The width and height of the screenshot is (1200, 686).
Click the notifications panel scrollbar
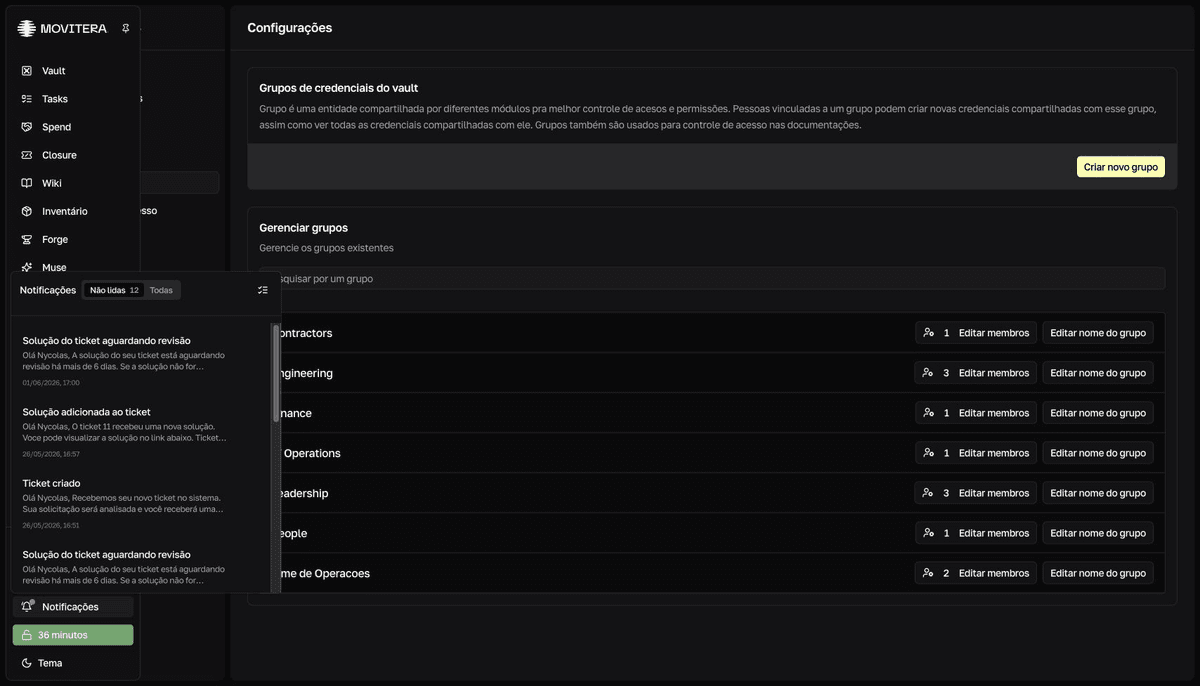pos(276,373)
